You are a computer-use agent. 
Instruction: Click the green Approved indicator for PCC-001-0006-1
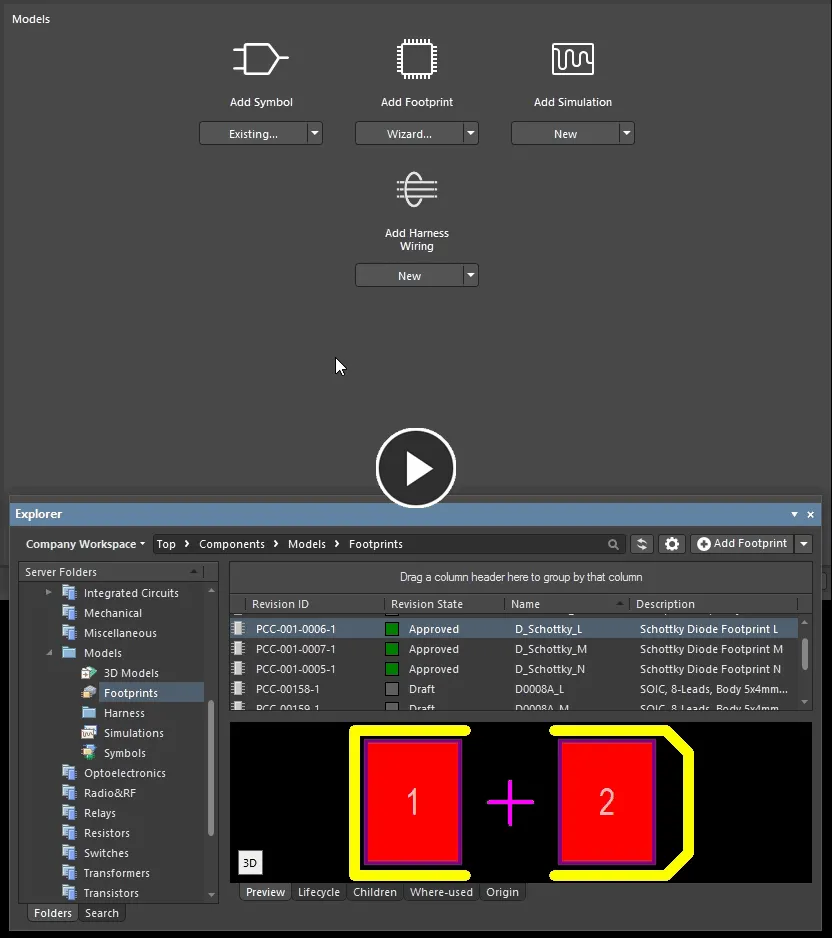tap(394, 629)
